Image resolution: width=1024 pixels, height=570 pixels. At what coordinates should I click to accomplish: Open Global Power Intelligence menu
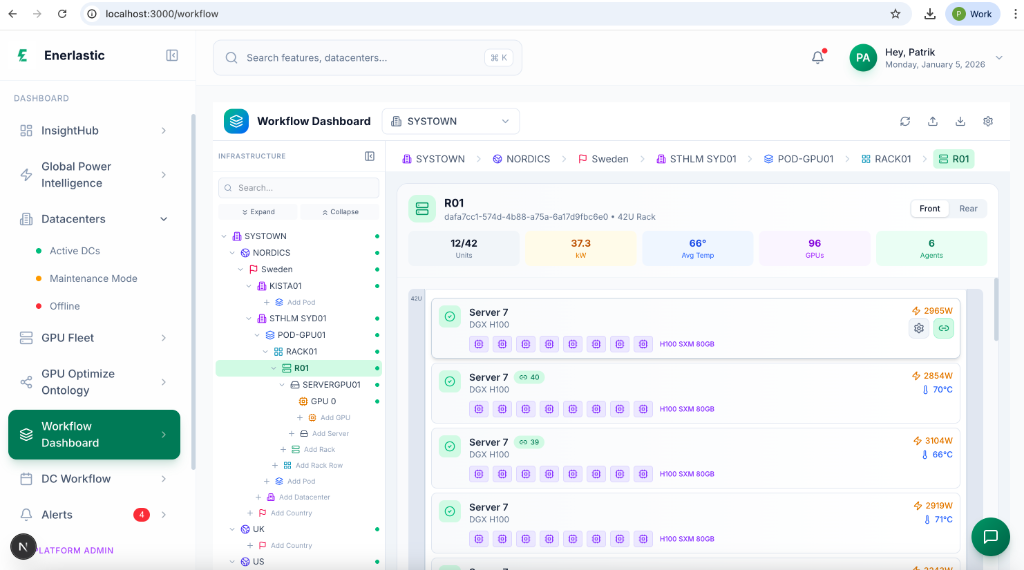pyautogui.click(x=94, y=175)
